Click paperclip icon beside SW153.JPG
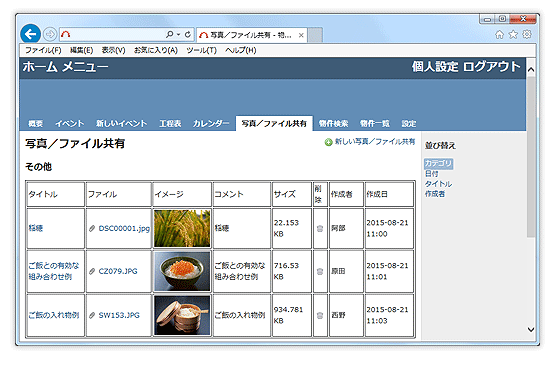This screenshot has width=560, height=366. (92, 315)
